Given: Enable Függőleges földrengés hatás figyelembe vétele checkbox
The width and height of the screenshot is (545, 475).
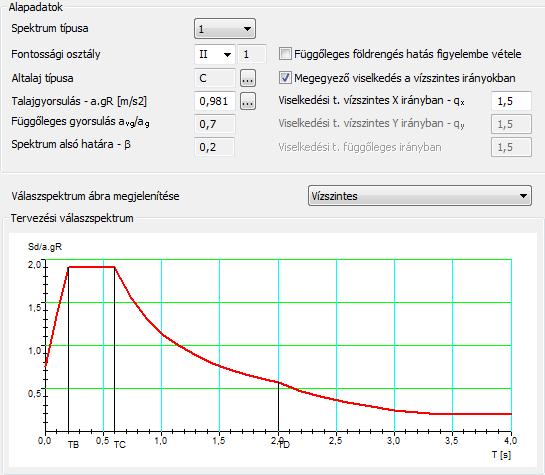Looking at the screenshot, I should (x=285, y=54).
